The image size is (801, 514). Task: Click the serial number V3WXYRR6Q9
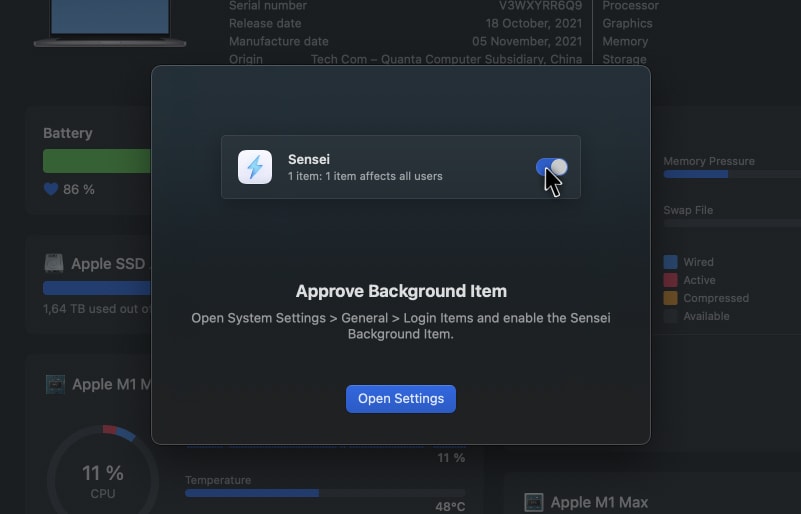coord(540,6)
